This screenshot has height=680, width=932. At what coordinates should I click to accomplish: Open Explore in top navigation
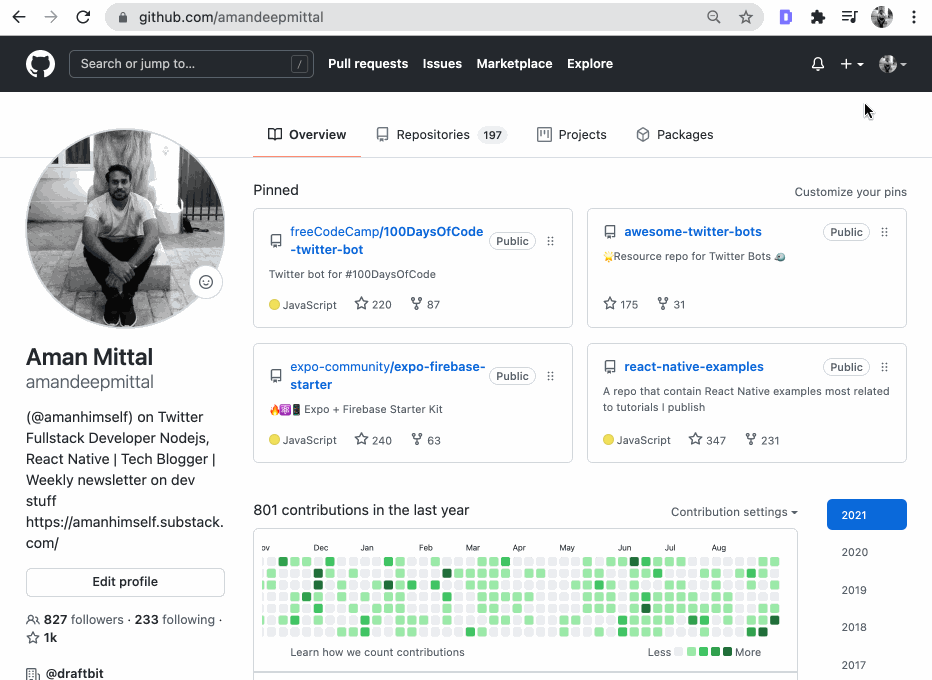pos(590,64)
